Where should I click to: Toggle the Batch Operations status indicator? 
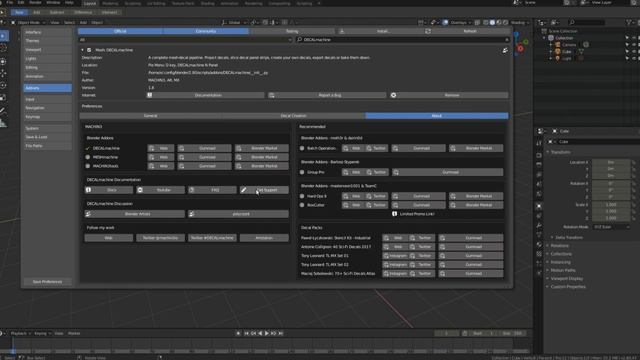pos(302,148)
